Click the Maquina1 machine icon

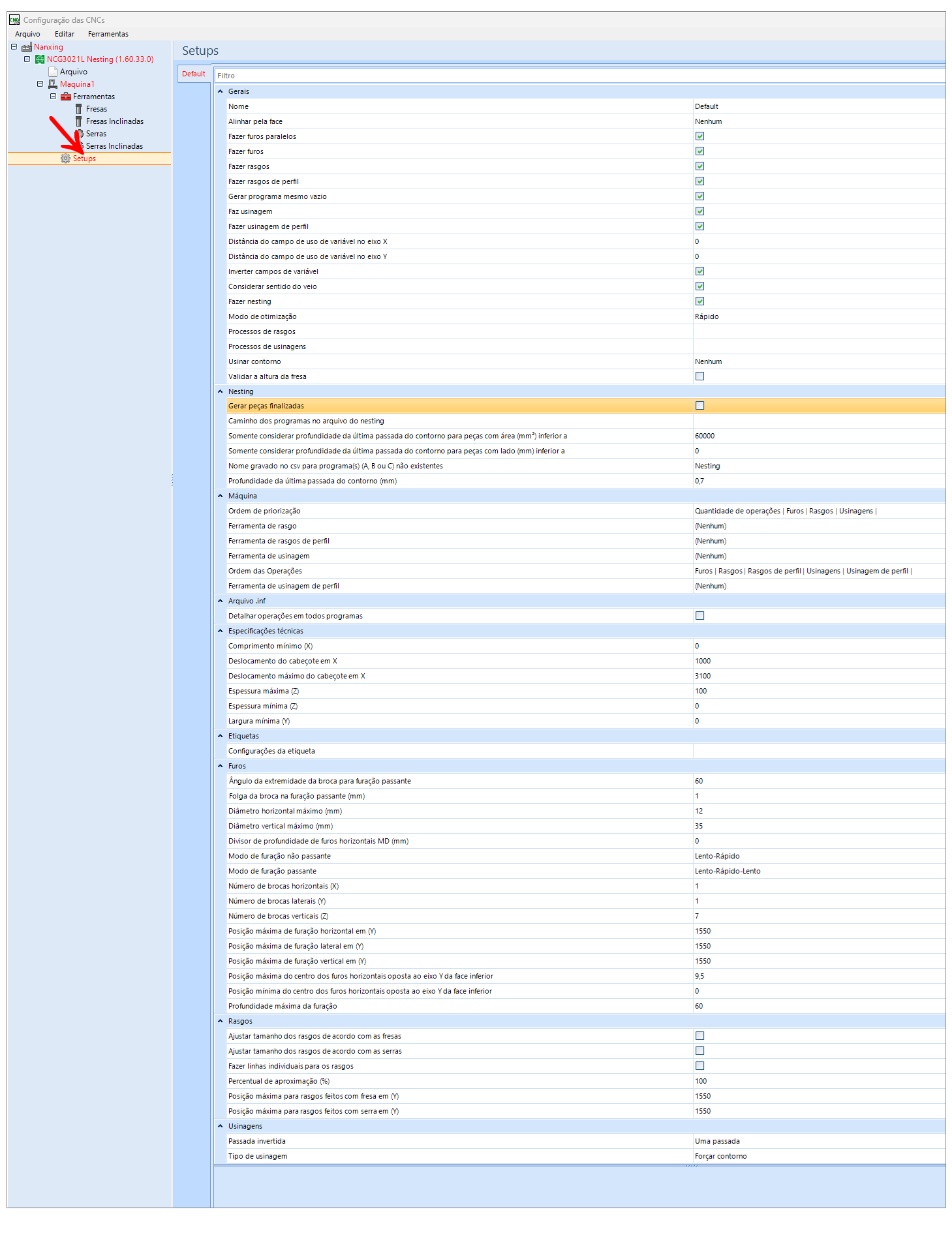(x=53, y=84)
